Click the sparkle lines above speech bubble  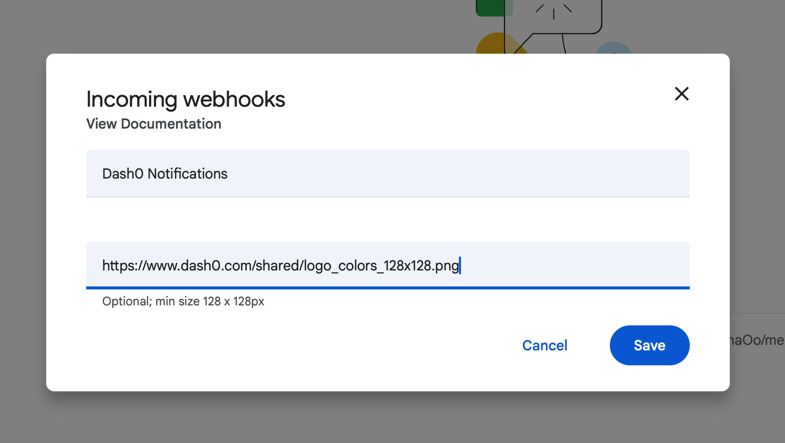point(553,10)
